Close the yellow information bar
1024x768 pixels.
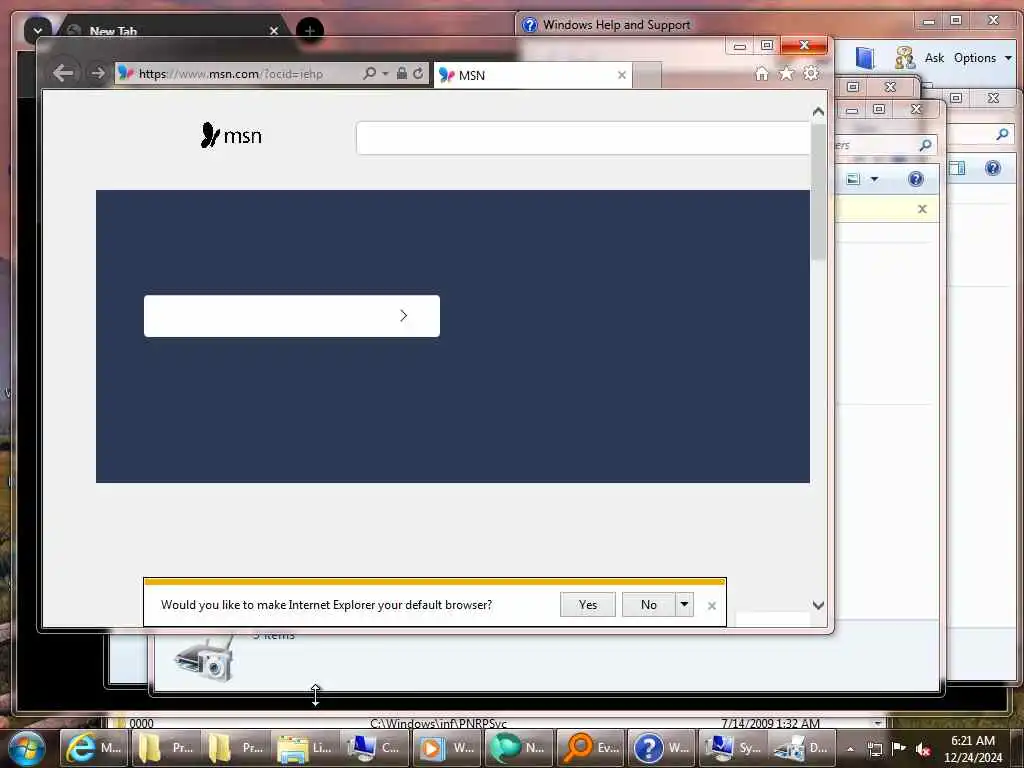point(922,209)
